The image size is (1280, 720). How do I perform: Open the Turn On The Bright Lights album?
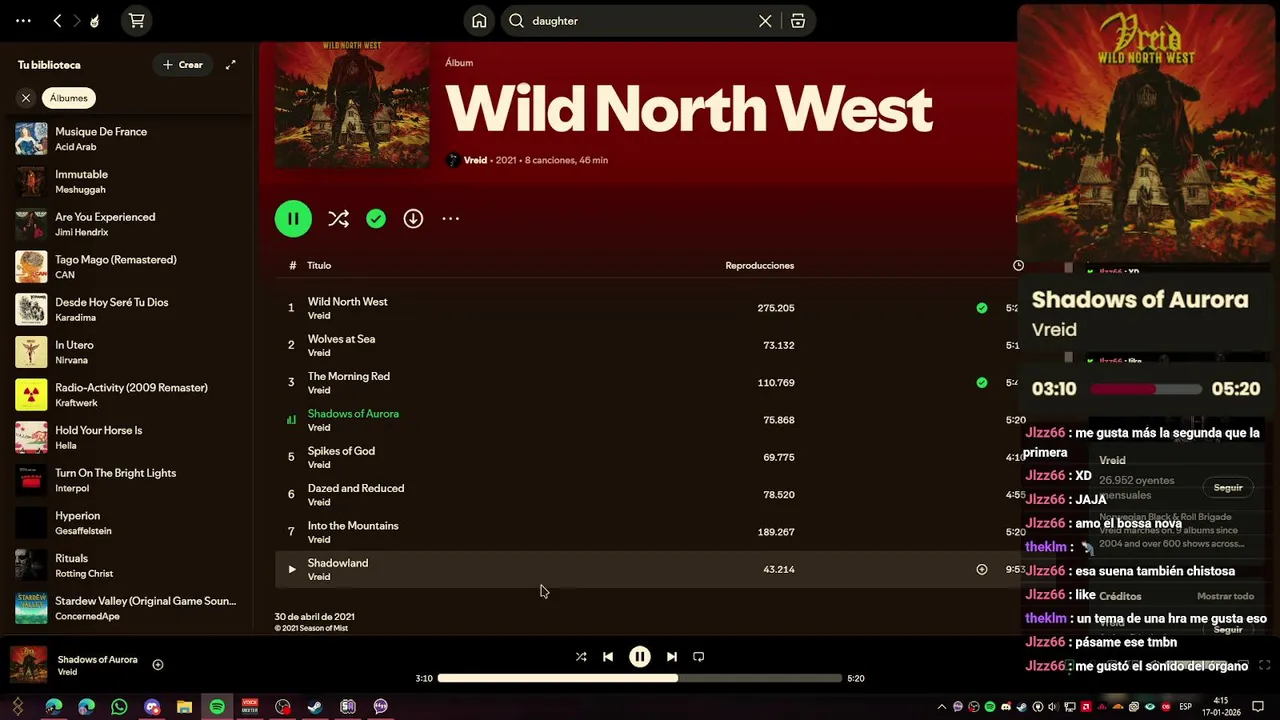[x=126, y=480]
